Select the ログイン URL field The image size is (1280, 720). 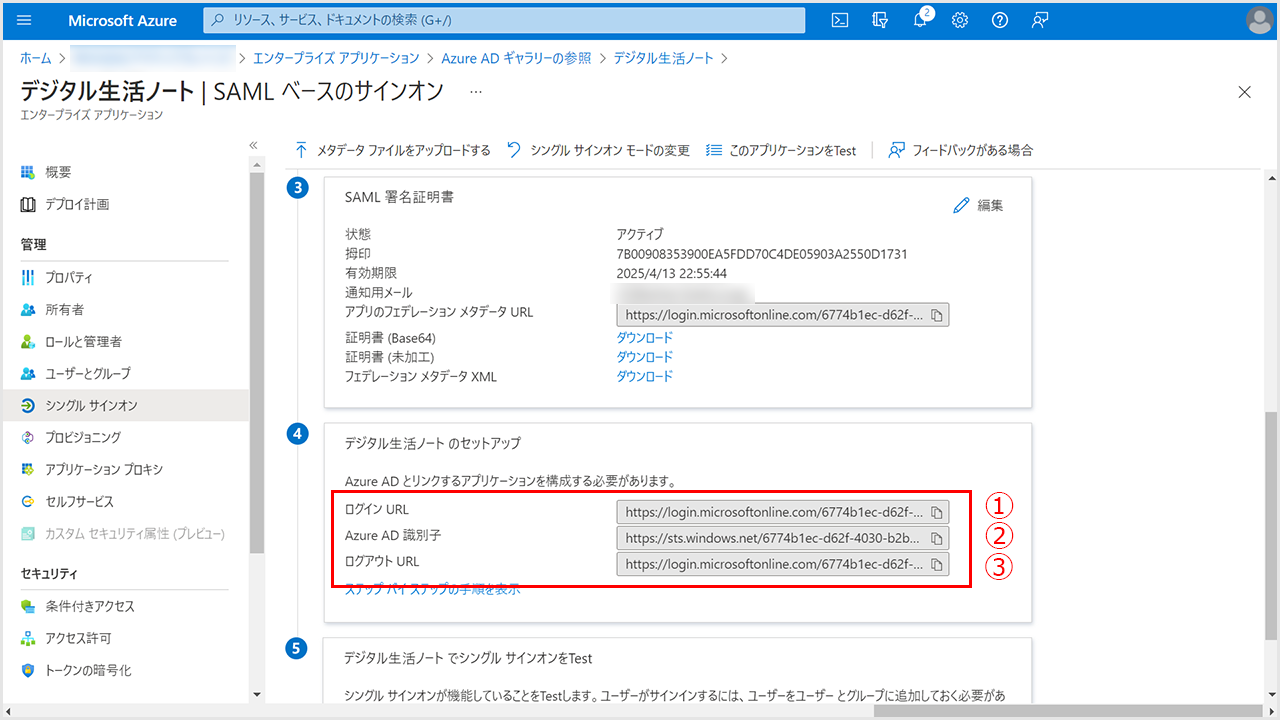(782, 512)
